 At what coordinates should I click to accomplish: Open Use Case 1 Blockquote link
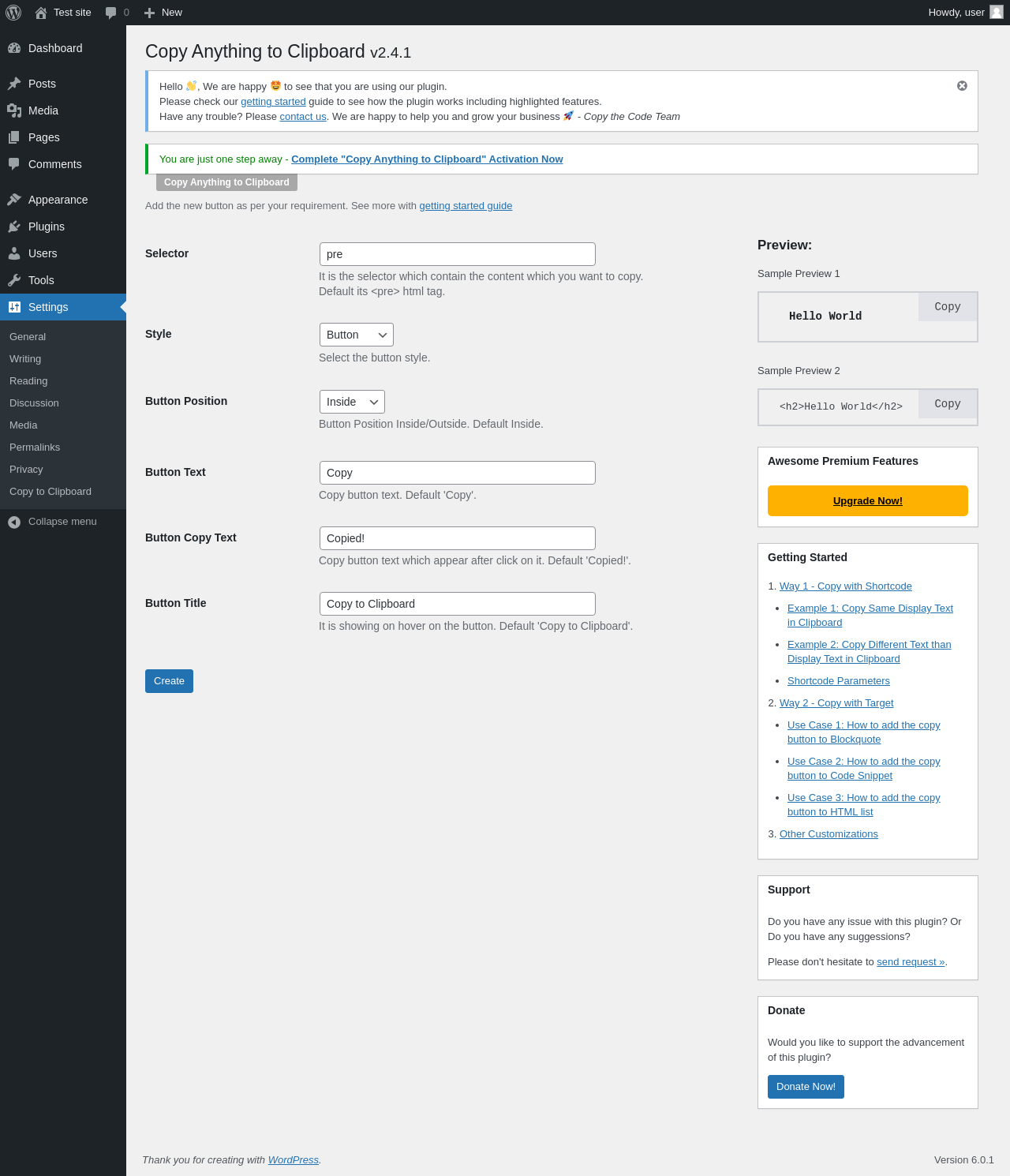click(x=864, y=732)
